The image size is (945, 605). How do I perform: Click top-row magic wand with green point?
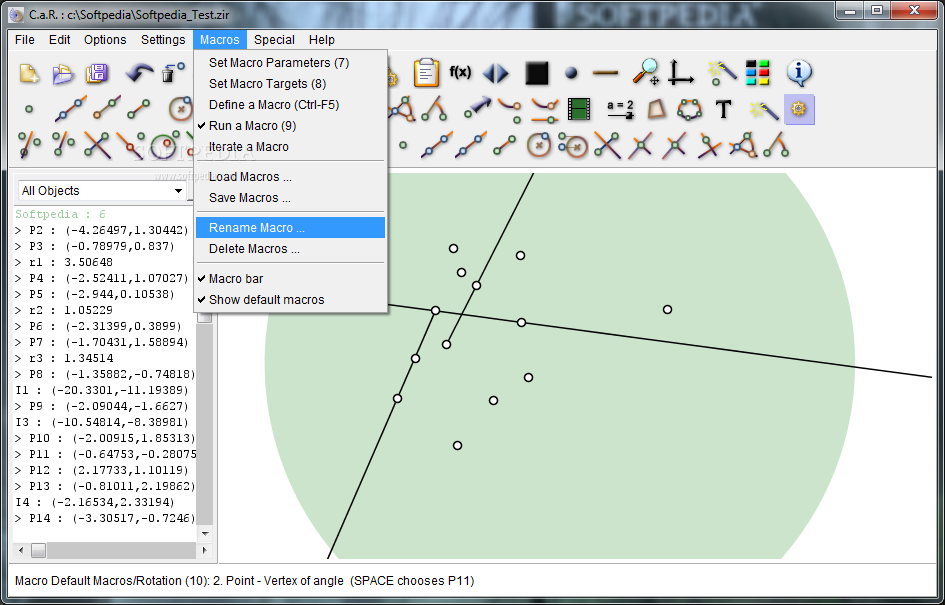[x=722, y=72]
